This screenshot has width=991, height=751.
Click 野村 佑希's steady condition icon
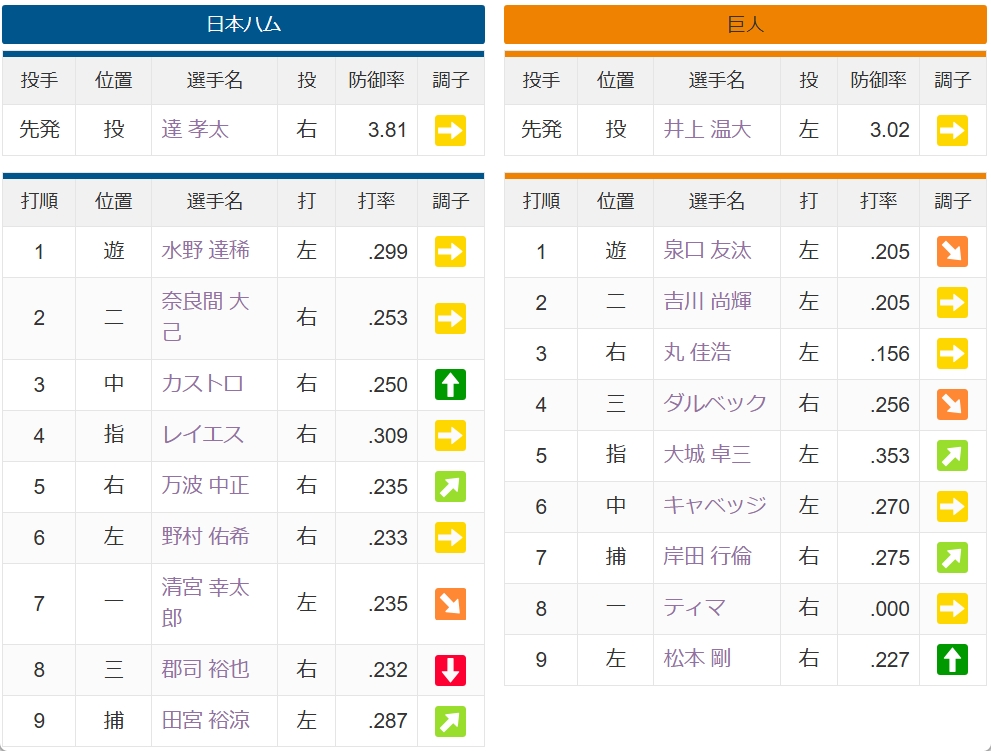[x=450, y=538]
